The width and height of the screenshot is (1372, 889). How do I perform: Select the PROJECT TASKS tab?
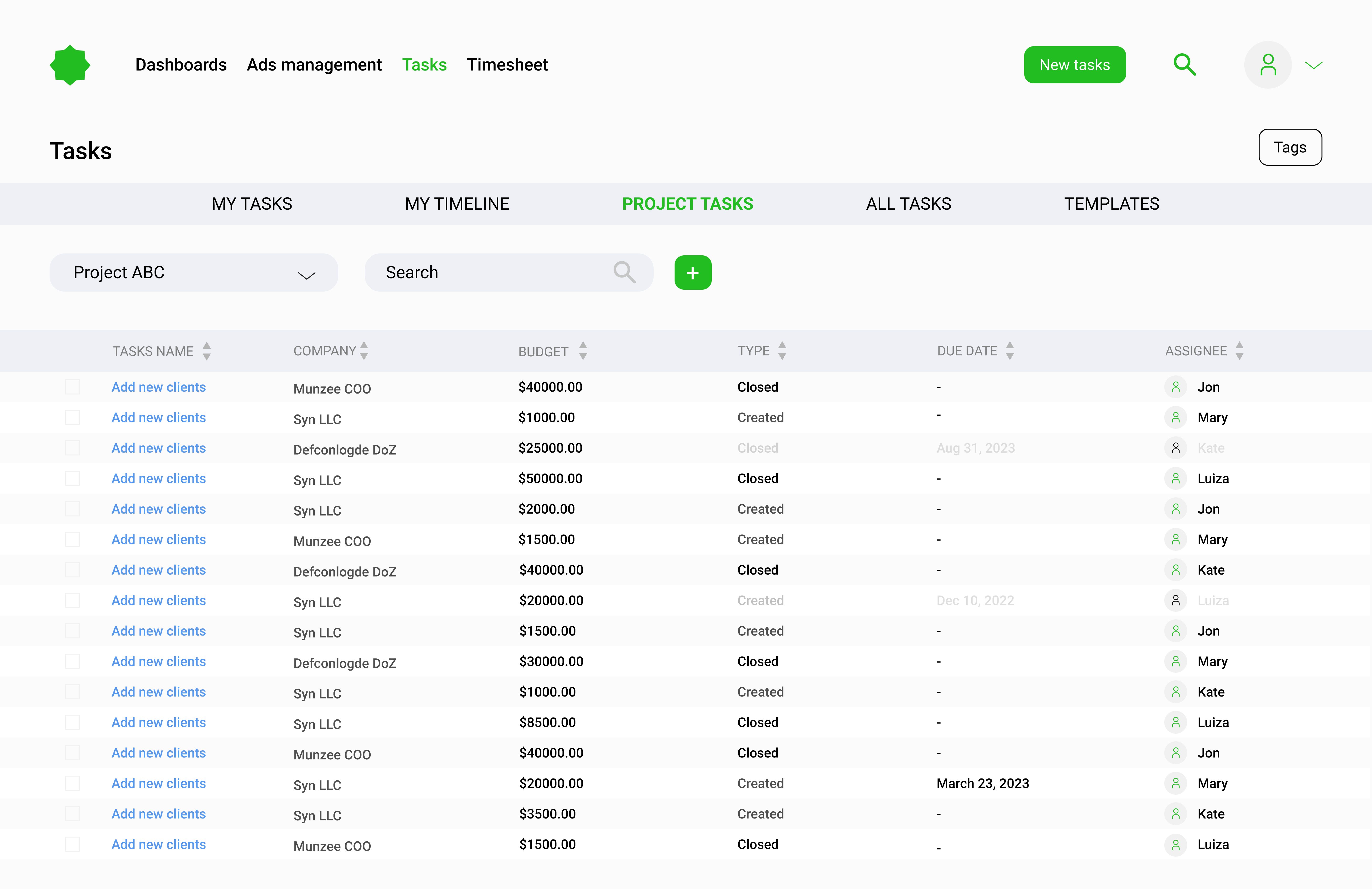pyautogui.click(x=688, y=203)
